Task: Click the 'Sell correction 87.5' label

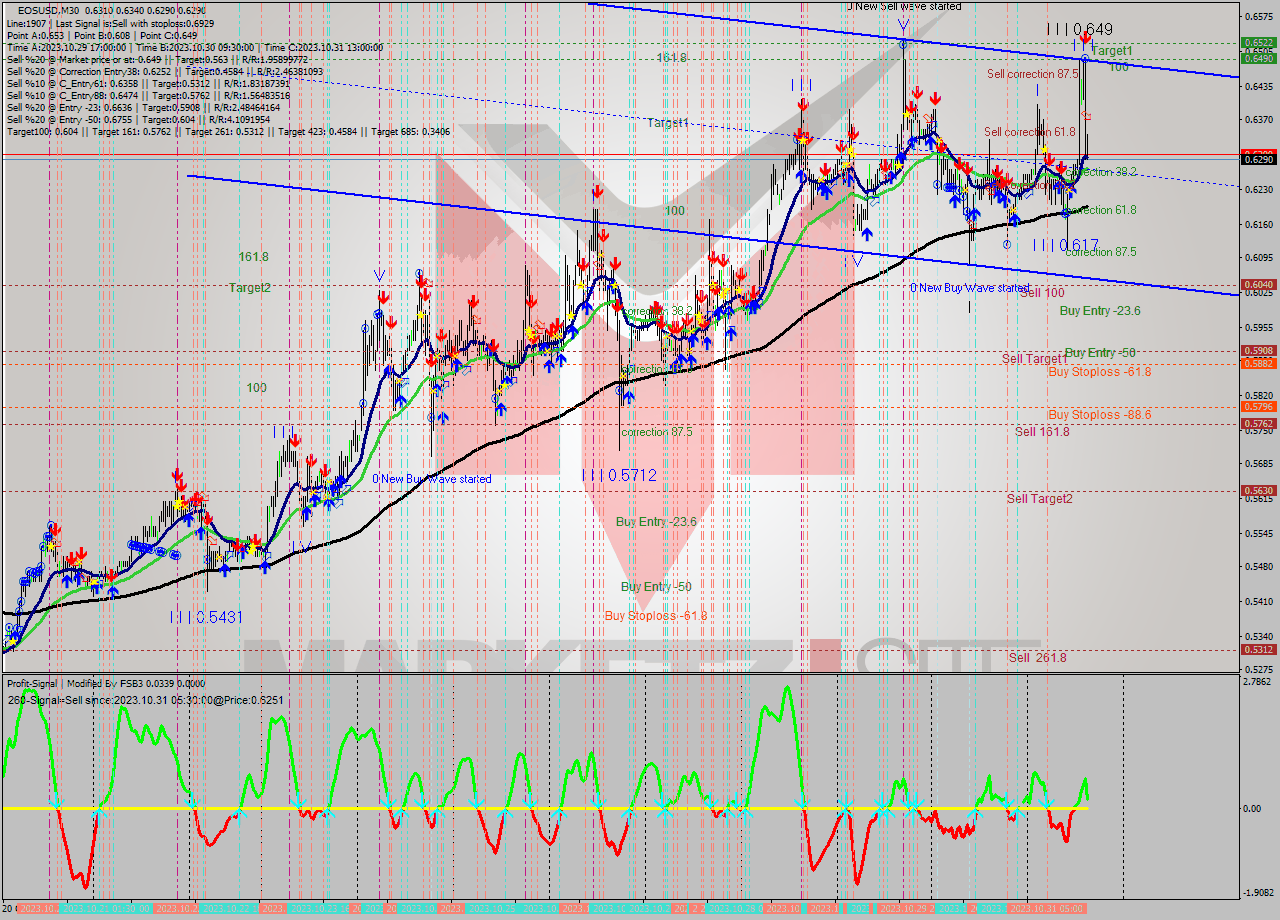Action: [1031, 74]
